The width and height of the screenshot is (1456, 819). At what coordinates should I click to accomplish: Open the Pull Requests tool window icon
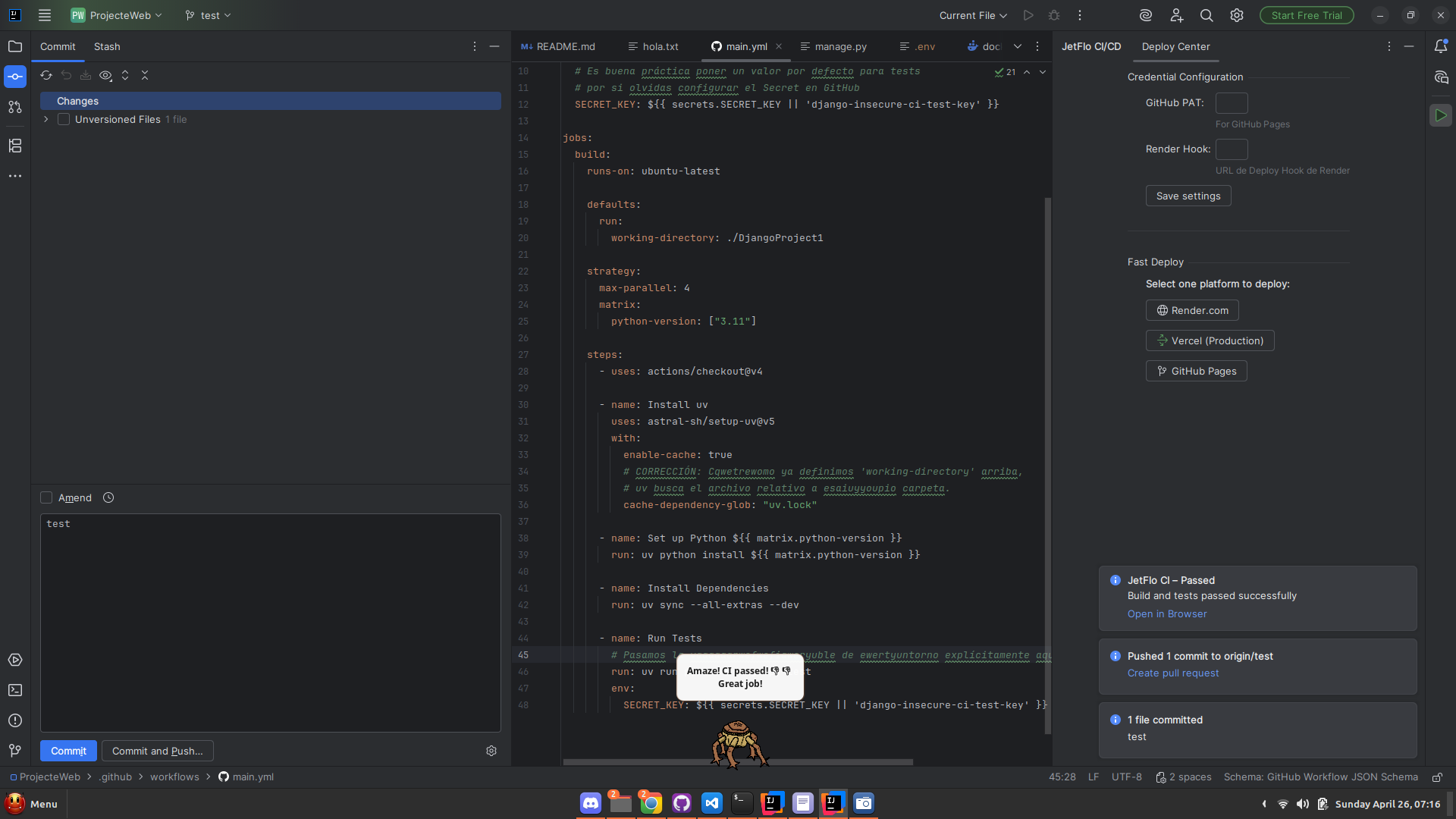15,107
